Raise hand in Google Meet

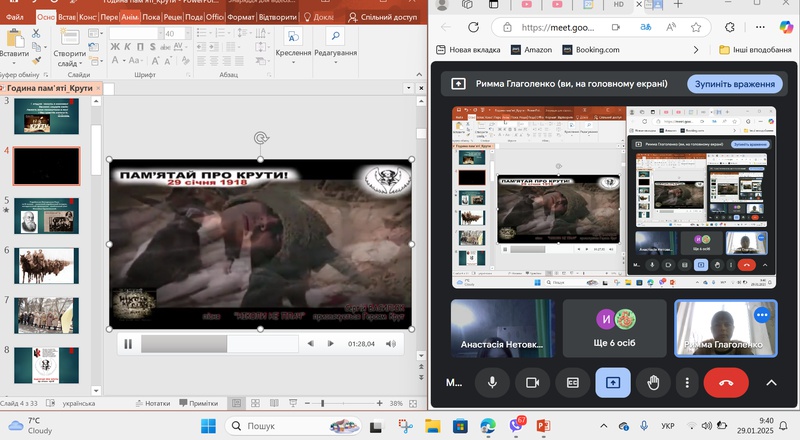654,382
